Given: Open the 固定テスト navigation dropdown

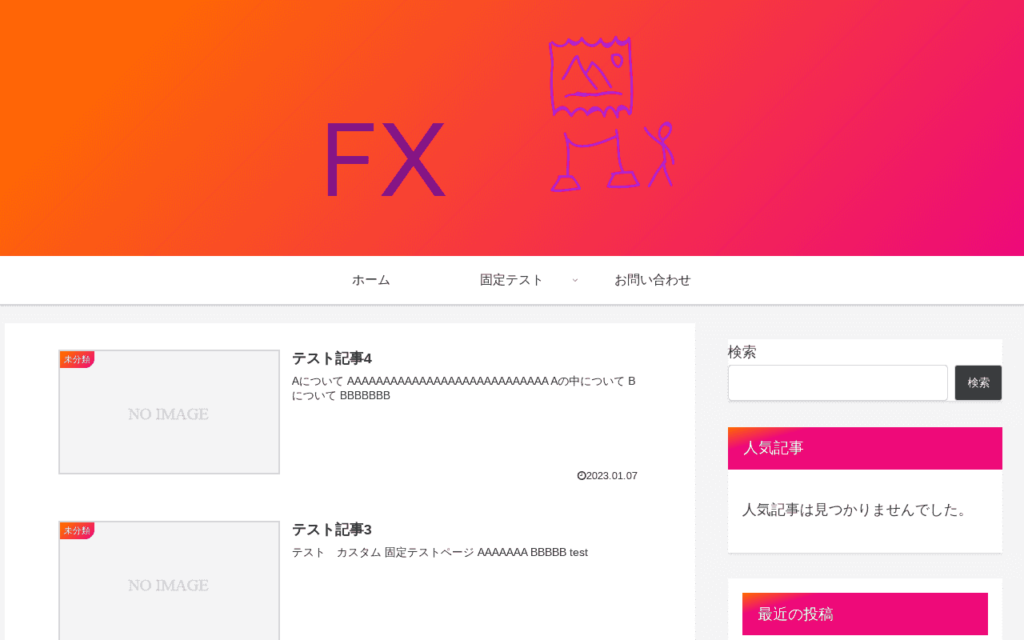Looking at the screenshot, I should [511, 280].
